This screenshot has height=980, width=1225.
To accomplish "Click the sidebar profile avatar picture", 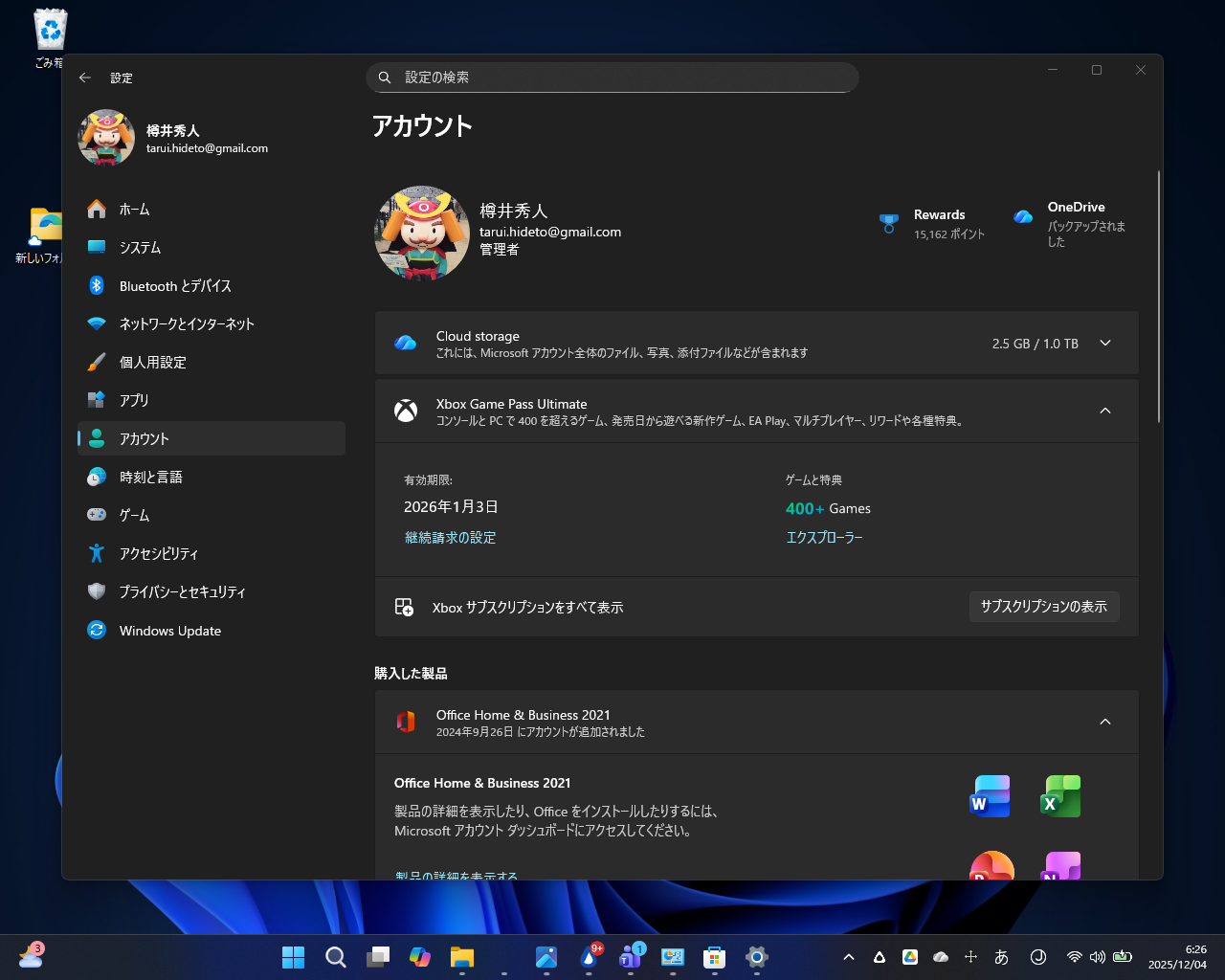I will click(106, 138).
